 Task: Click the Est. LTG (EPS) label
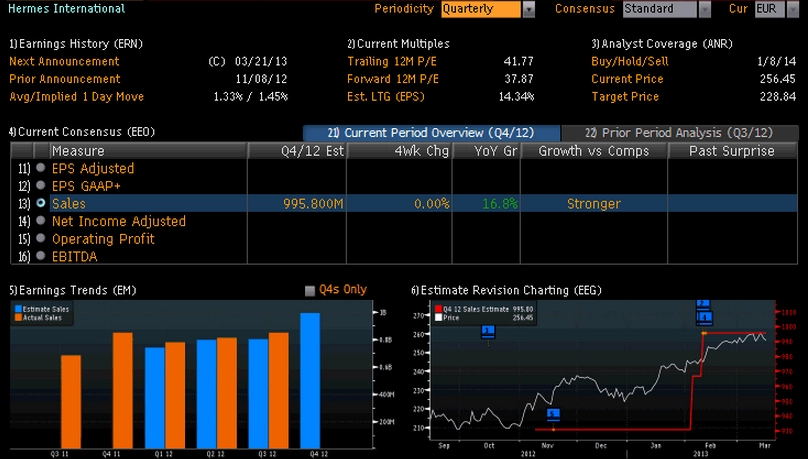point(385,96)
